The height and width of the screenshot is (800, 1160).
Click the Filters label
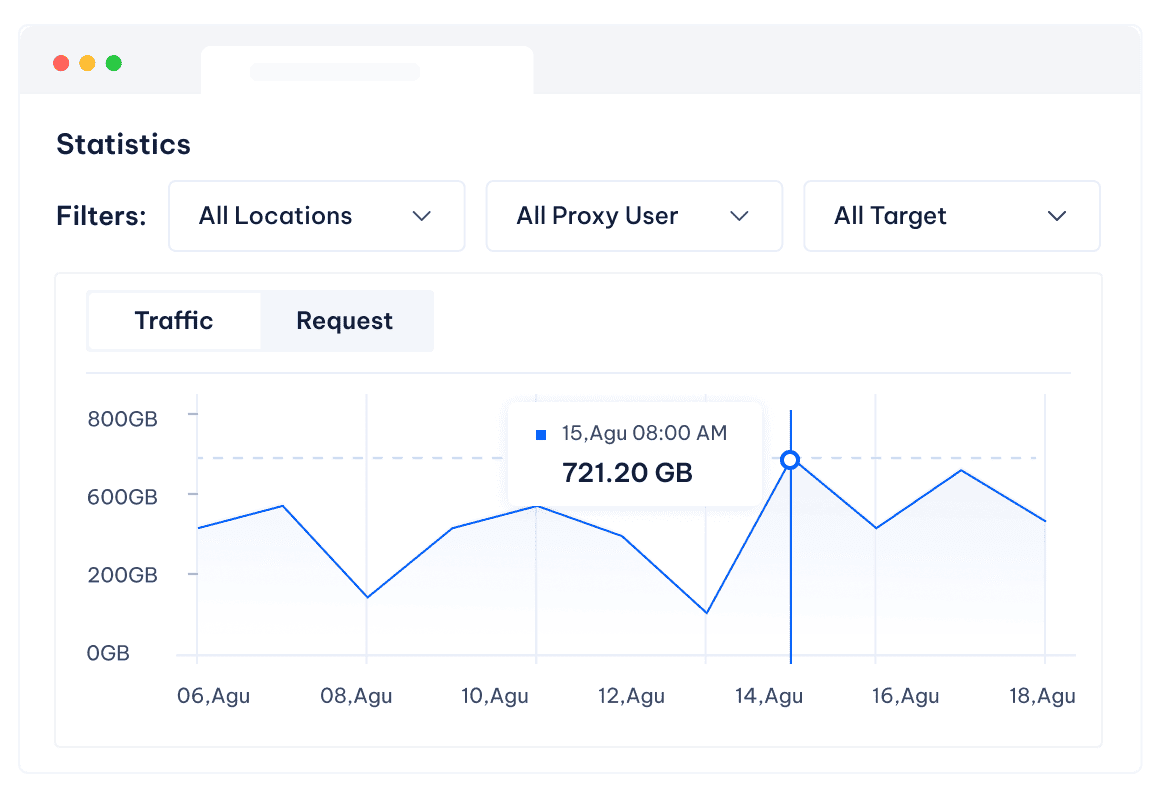101,216
